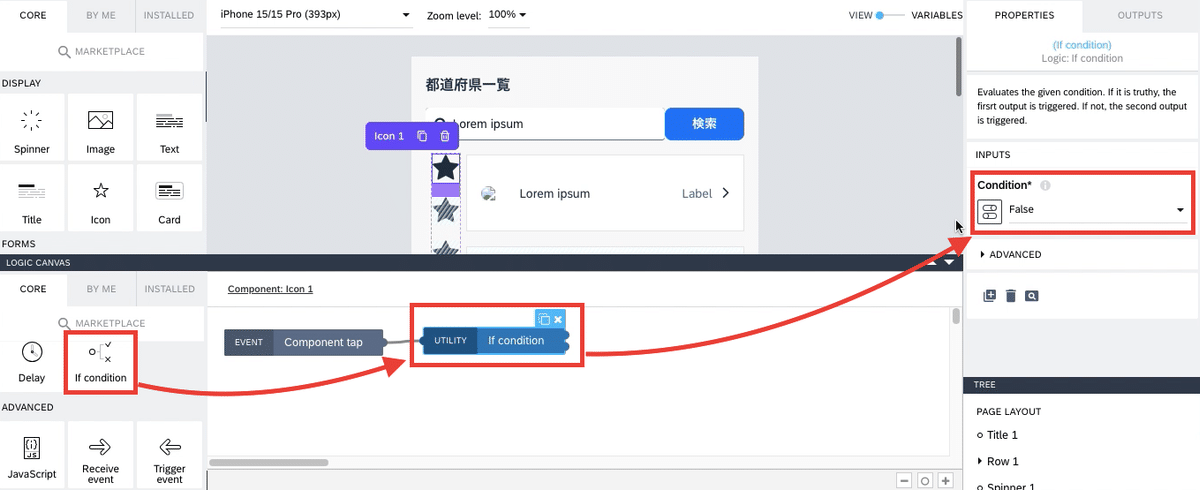Click the Condition binding type icon
Viewport: 1200px width, 490px height.
[989, 210]
